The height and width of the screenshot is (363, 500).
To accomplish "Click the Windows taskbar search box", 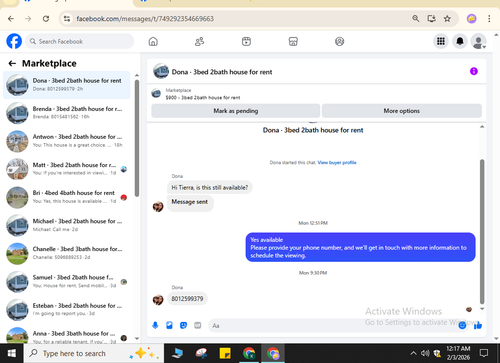I will [x=94, y=353].
